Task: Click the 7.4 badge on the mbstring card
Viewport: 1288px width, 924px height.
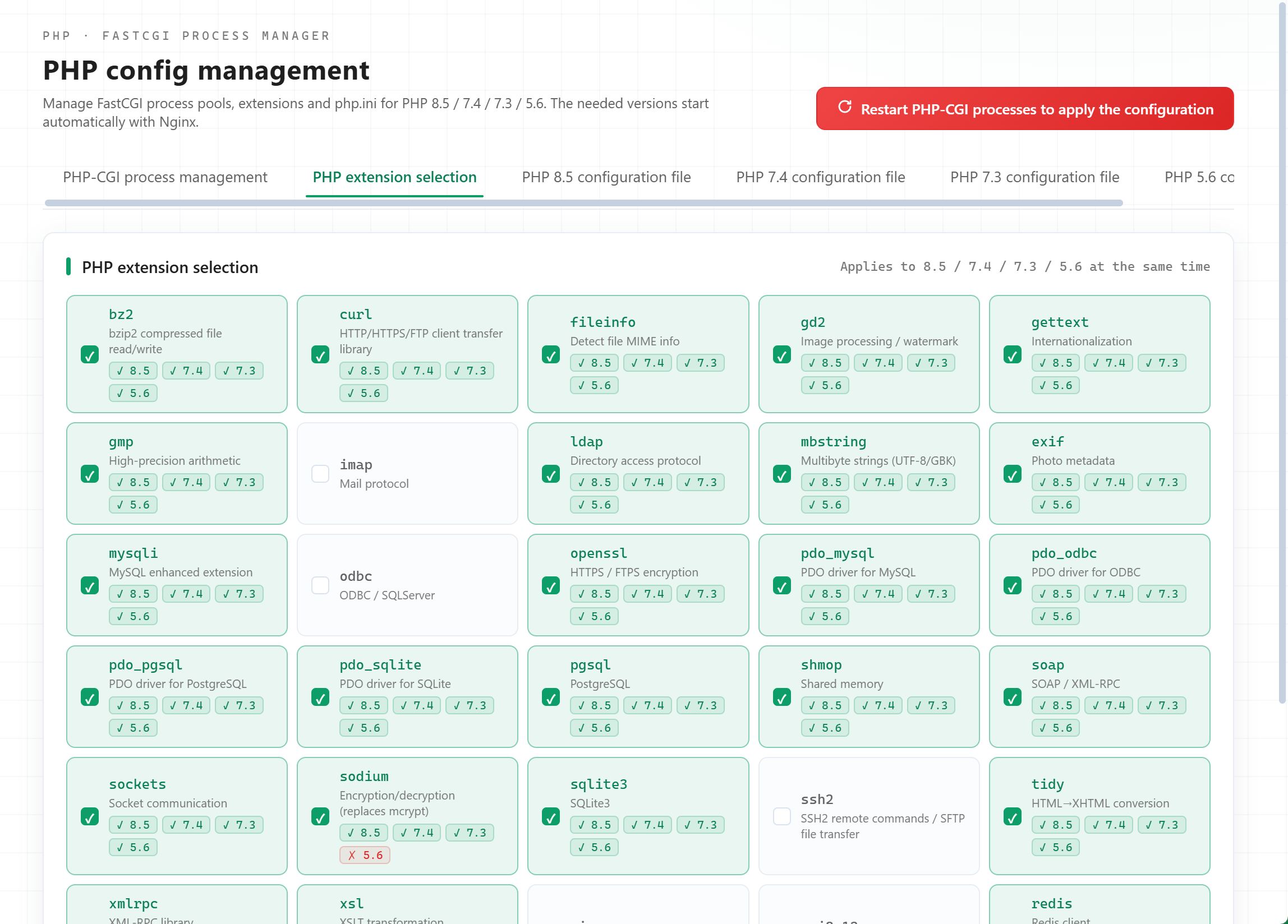Action: click(878, 482)
